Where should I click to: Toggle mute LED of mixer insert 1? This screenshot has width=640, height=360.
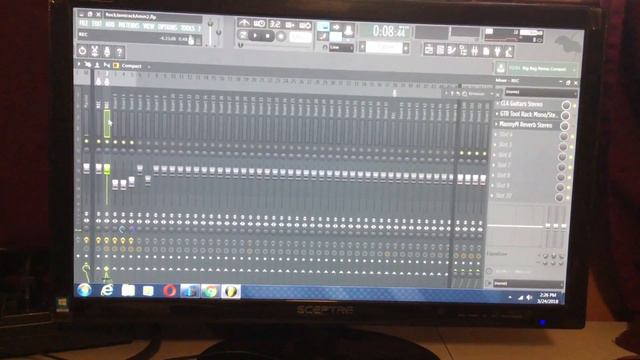point(99,141)
